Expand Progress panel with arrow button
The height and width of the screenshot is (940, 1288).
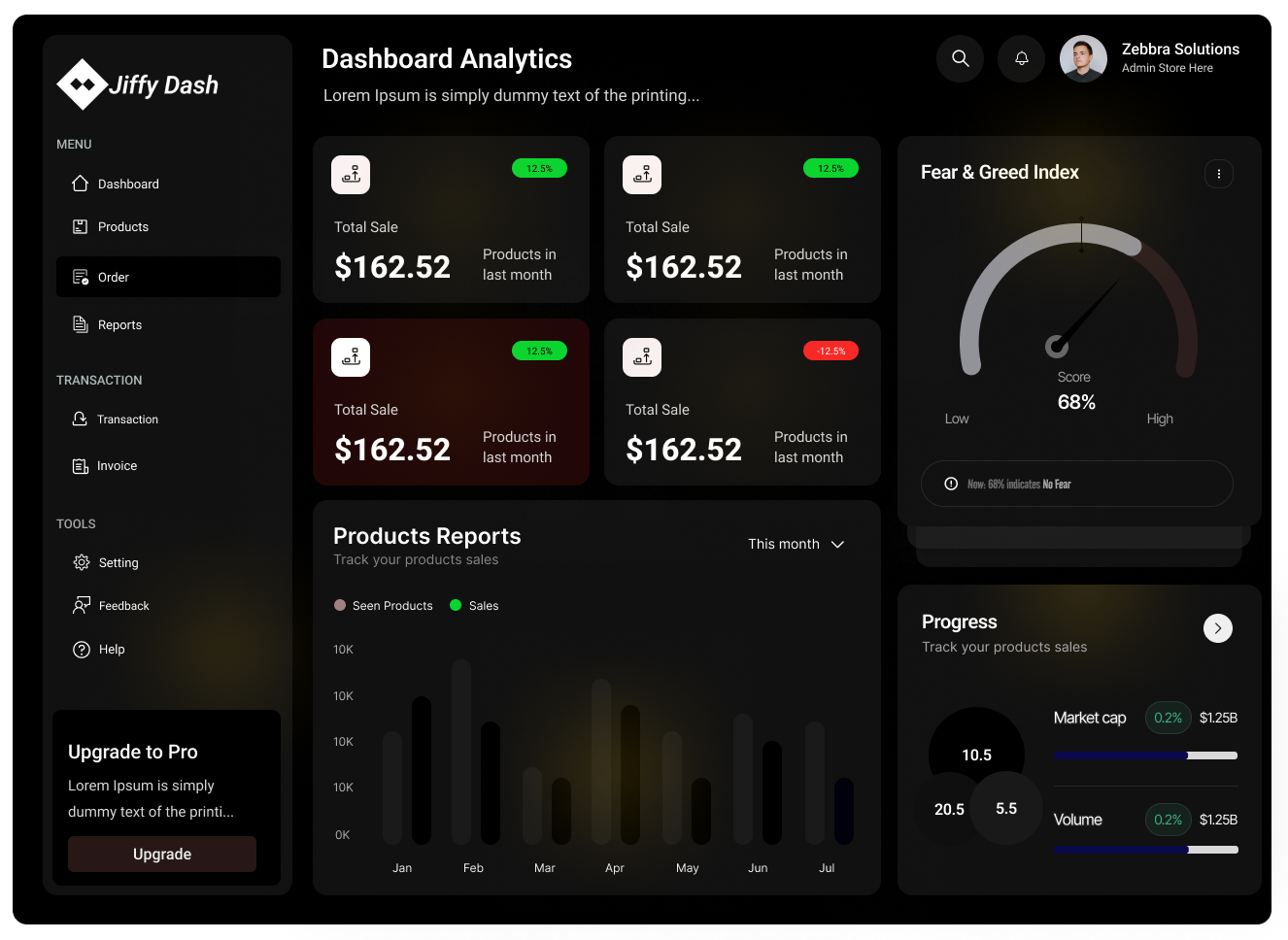tap(1217, 628)
